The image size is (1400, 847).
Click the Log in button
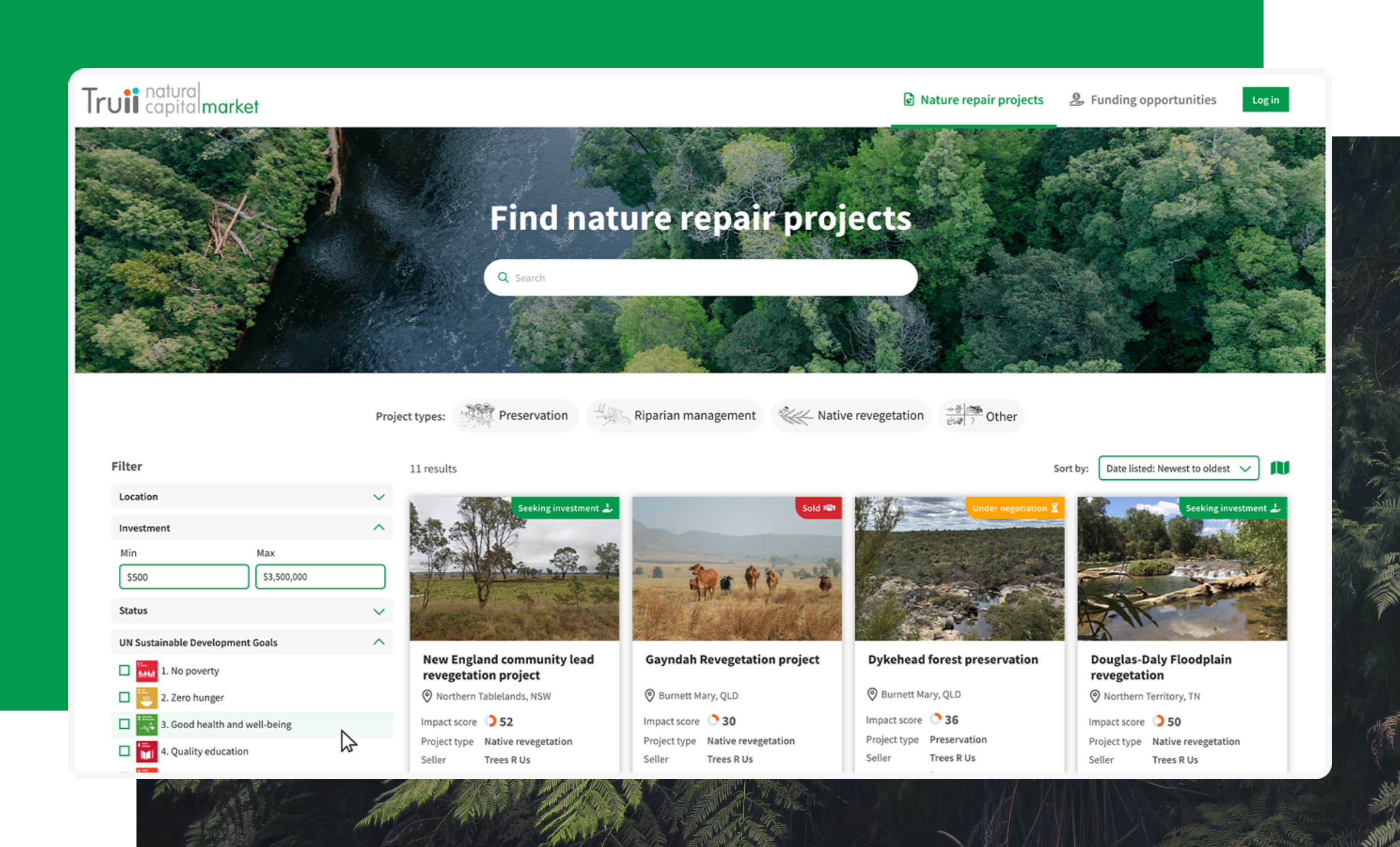(1265, 99)
